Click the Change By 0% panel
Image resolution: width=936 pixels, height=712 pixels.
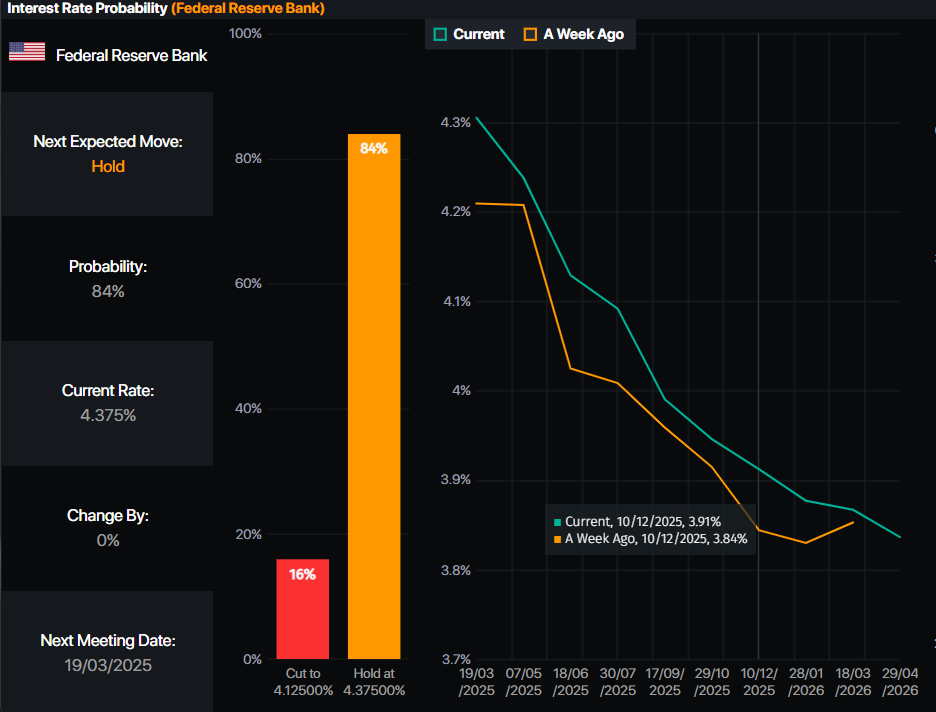pyautogui.click(x=107, y=528)
